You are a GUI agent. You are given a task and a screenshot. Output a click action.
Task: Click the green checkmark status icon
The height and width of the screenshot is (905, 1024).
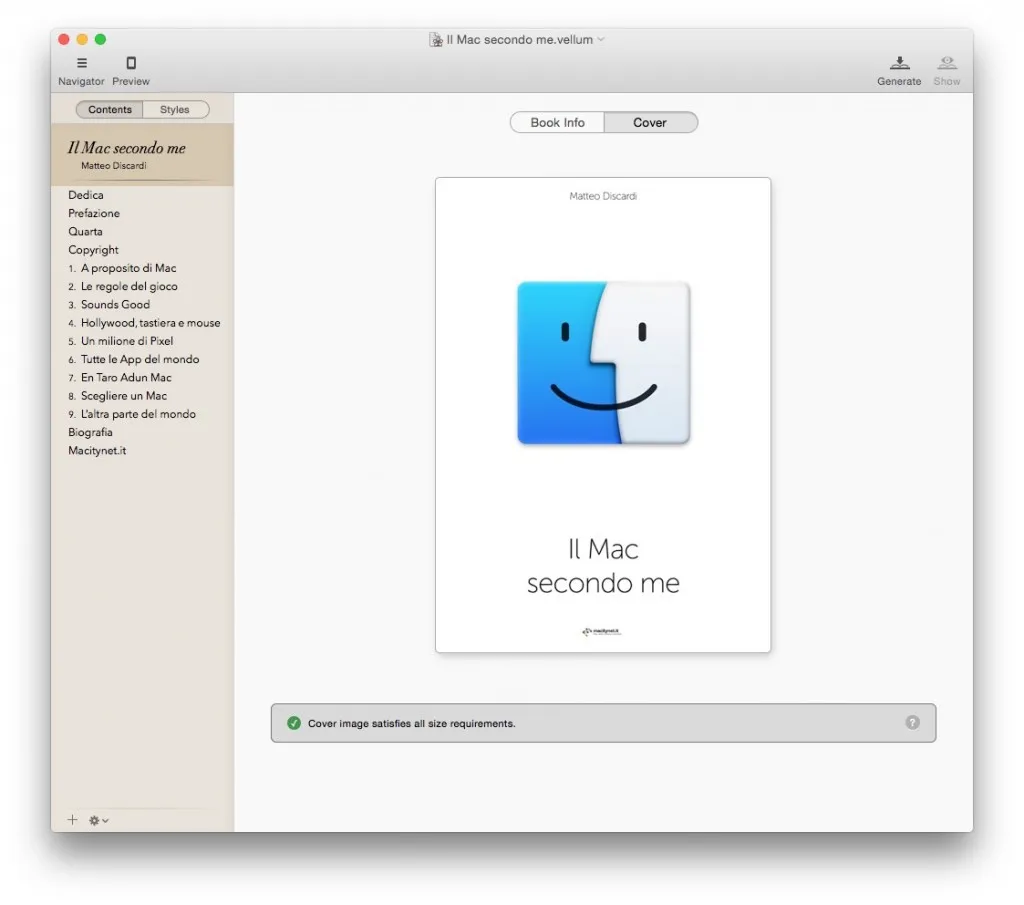coord(294,723)
